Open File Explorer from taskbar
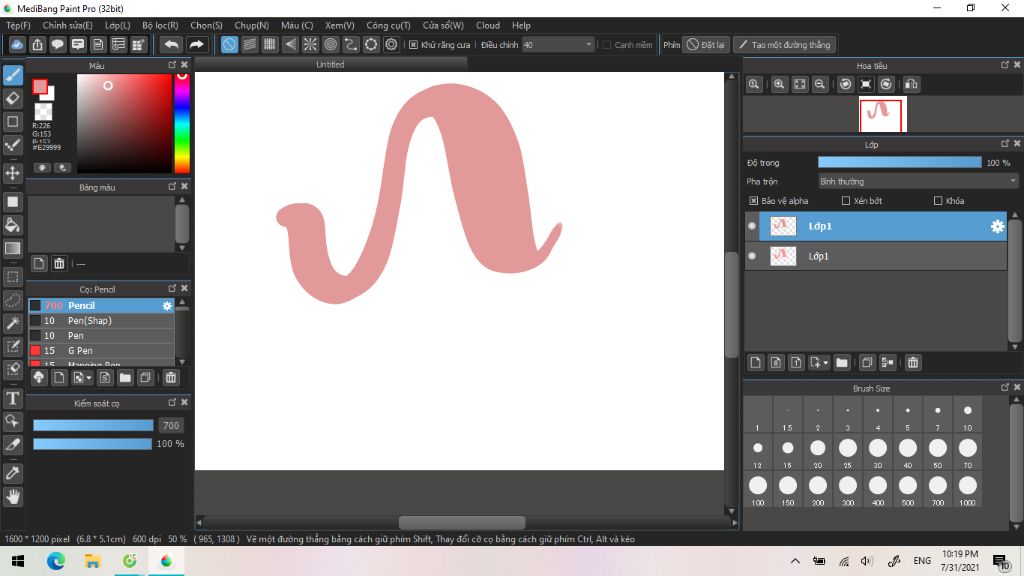This screenshot has height=576, width=1024. 92,561
